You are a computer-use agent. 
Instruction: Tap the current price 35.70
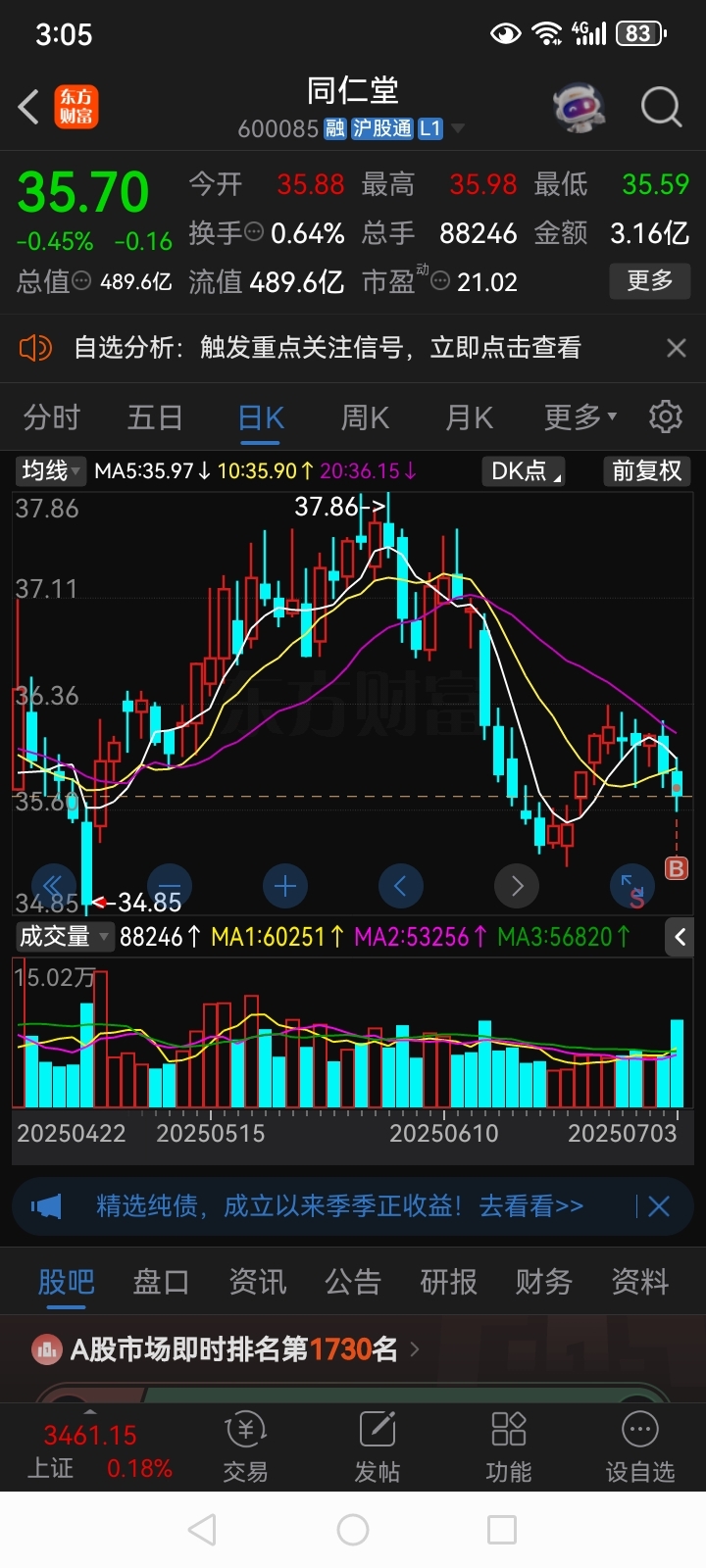tap(83, 192)
